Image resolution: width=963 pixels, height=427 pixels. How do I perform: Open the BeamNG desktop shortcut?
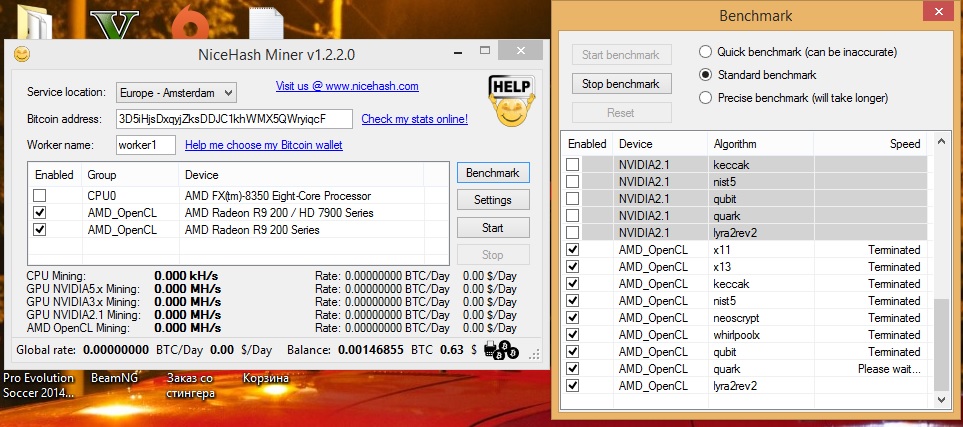pyautogui.click(x=114, y=378)
